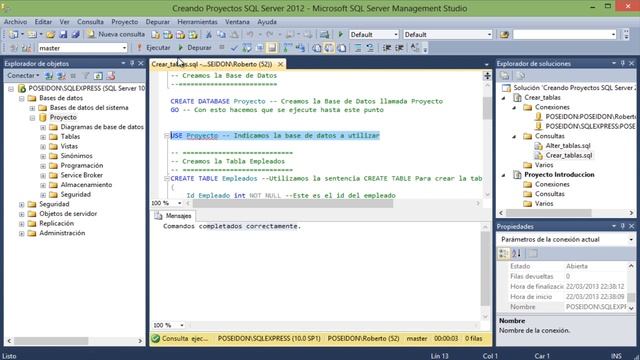Toggle Results to File button
640x360 pixels.
point(342,48)
